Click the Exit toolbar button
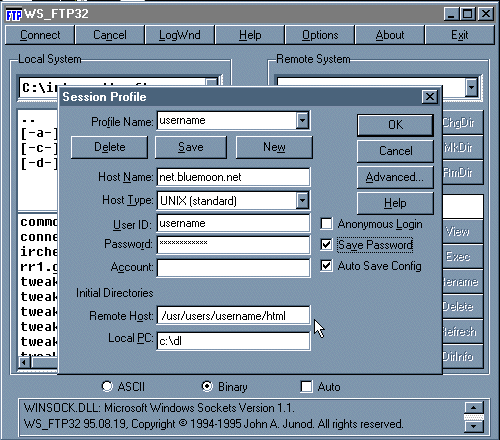Screen dimensions: 500x440 click(x=460, y=35)
